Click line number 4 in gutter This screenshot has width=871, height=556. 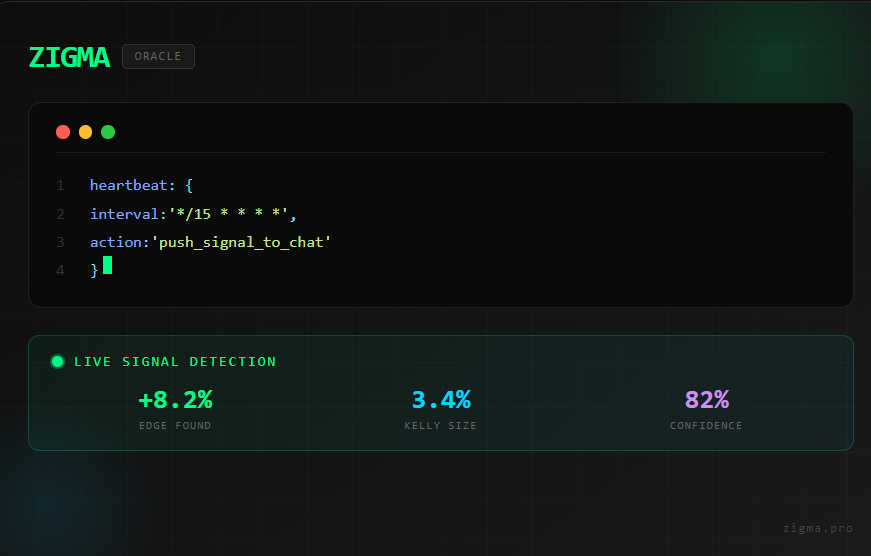pos(61,271)
